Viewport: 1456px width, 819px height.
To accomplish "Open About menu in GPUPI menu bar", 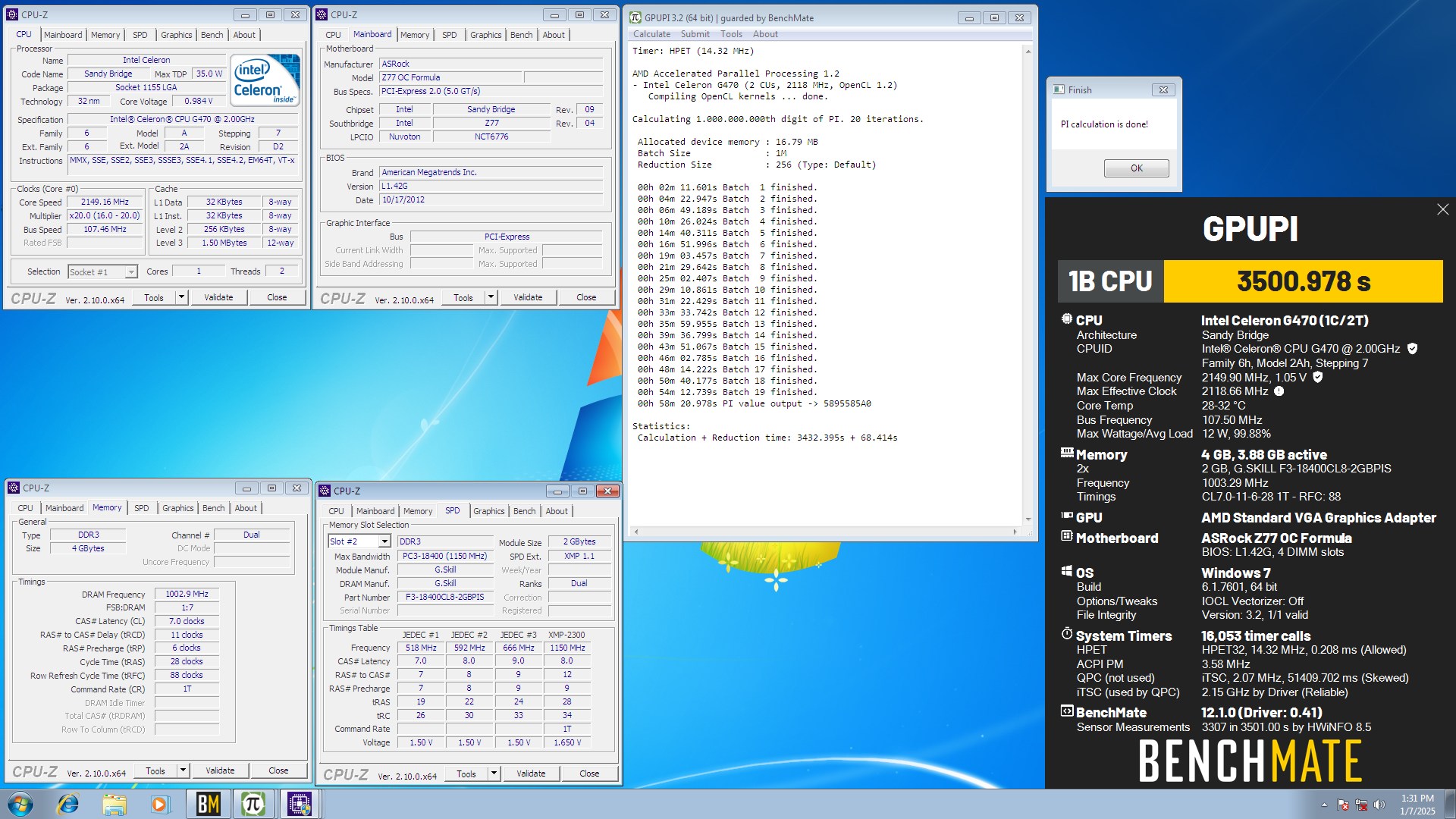I will (x=765, y=34).
